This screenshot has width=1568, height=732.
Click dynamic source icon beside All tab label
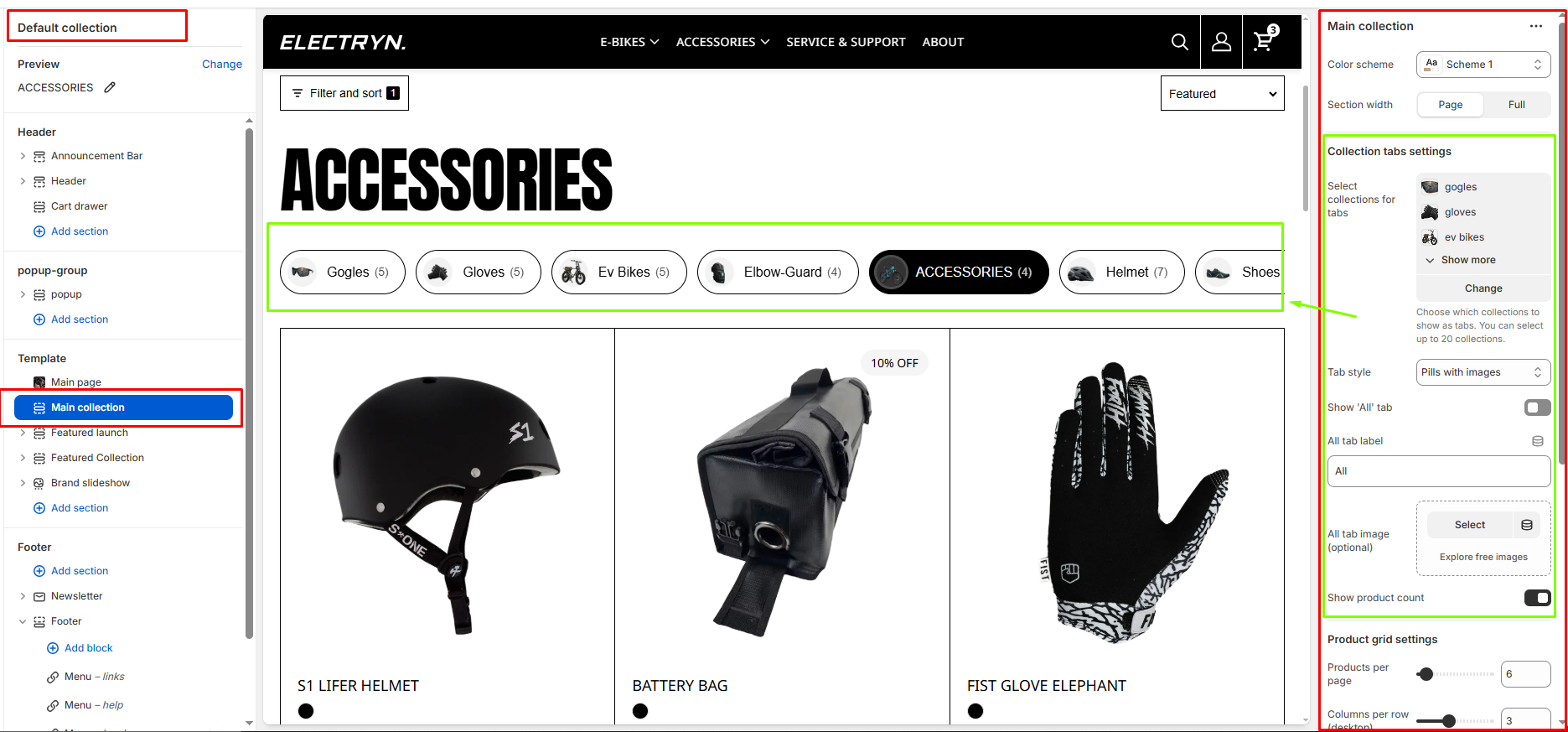1538,441
